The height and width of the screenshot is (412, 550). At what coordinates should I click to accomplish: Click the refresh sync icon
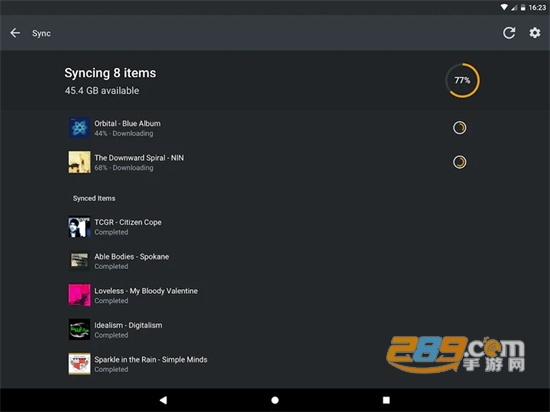tap(509, 33)
